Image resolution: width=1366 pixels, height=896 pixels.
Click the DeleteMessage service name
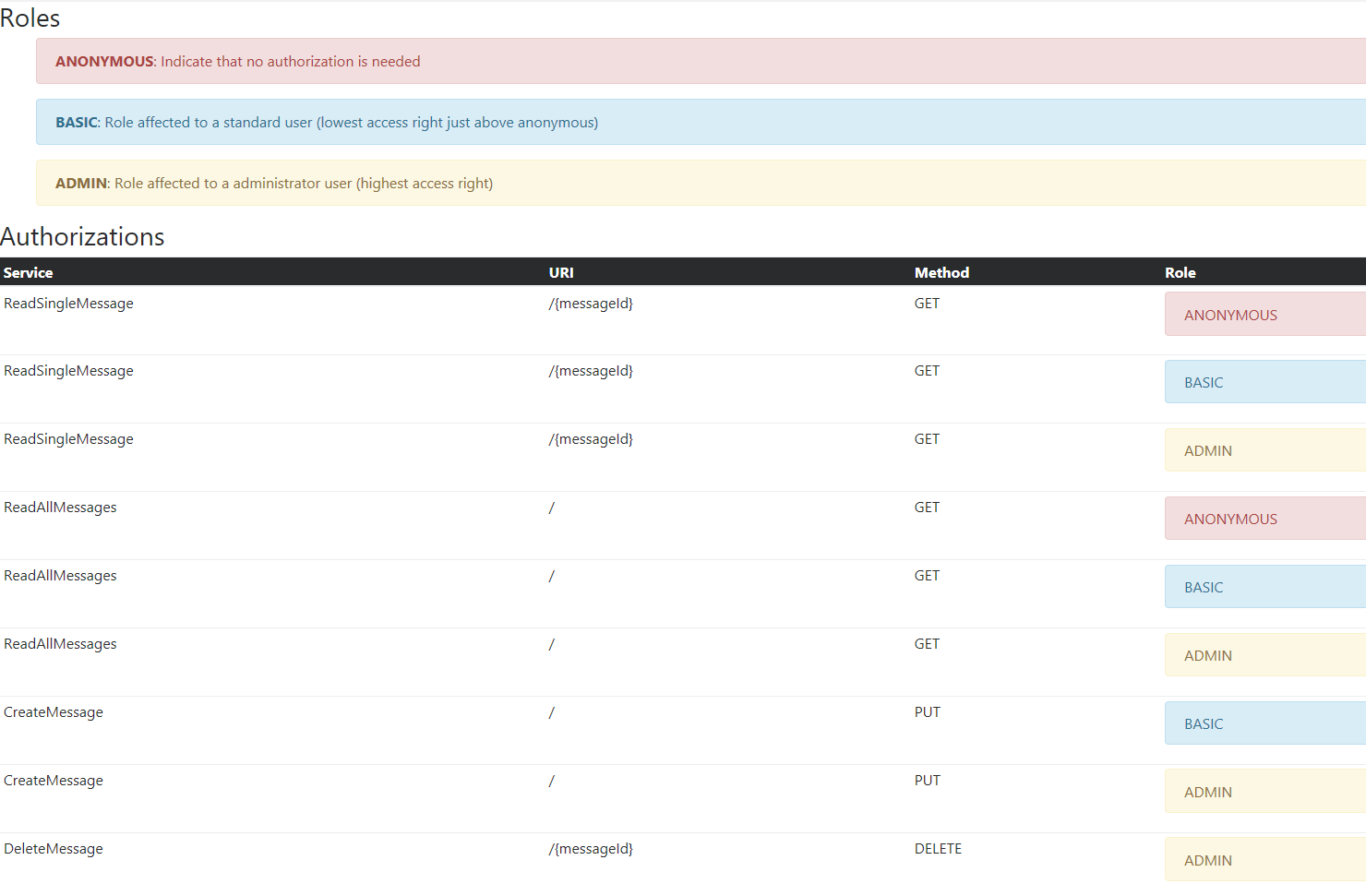pyautogui.click(x=54, y=849)
